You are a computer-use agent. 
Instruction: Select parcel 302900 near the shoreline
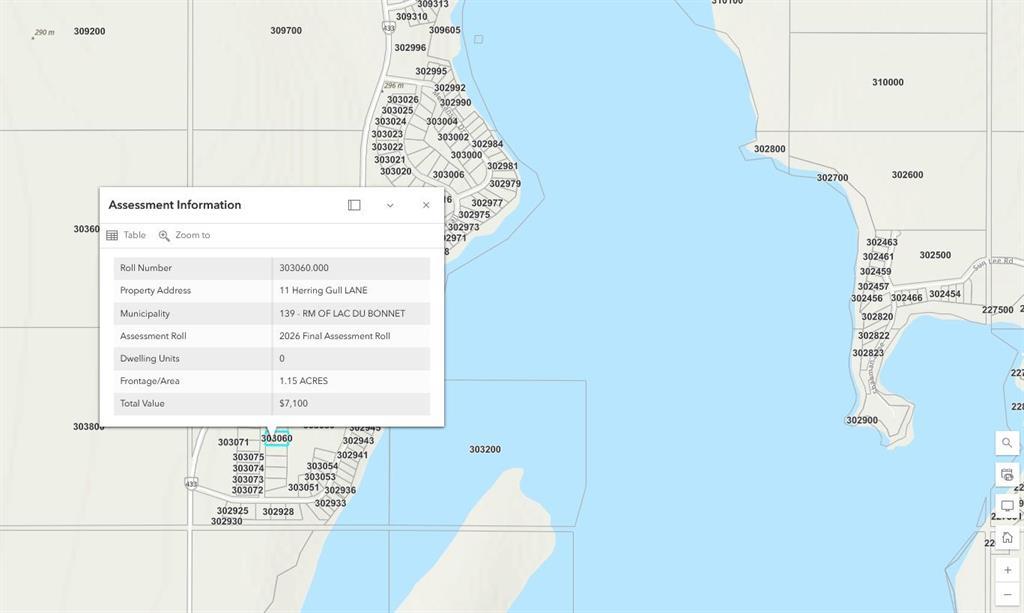tap(862, 421)
